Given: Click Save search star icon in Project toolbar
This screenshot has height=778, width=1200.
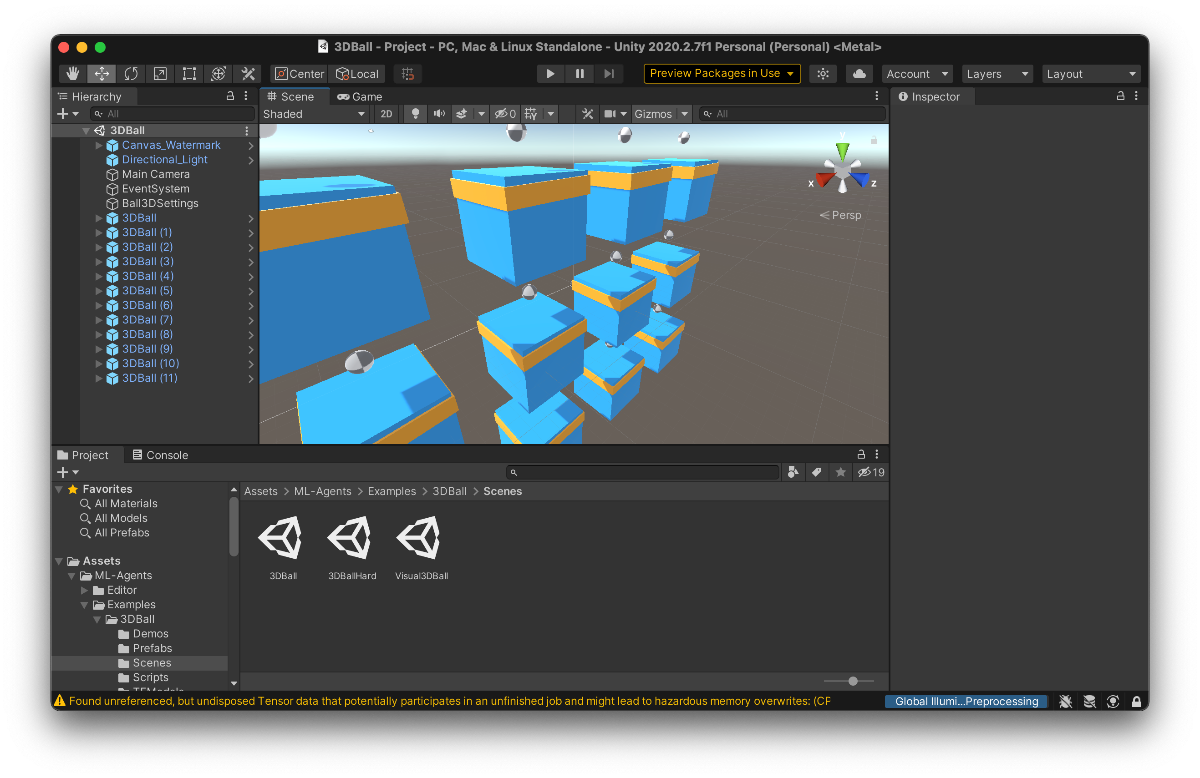Looking at the screenshot, I should [841, 472].
